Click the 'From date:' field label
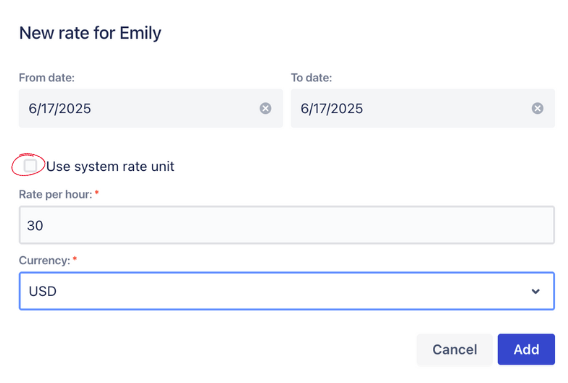Viewport: 568px width, 383px height. [x=47, y=78]
